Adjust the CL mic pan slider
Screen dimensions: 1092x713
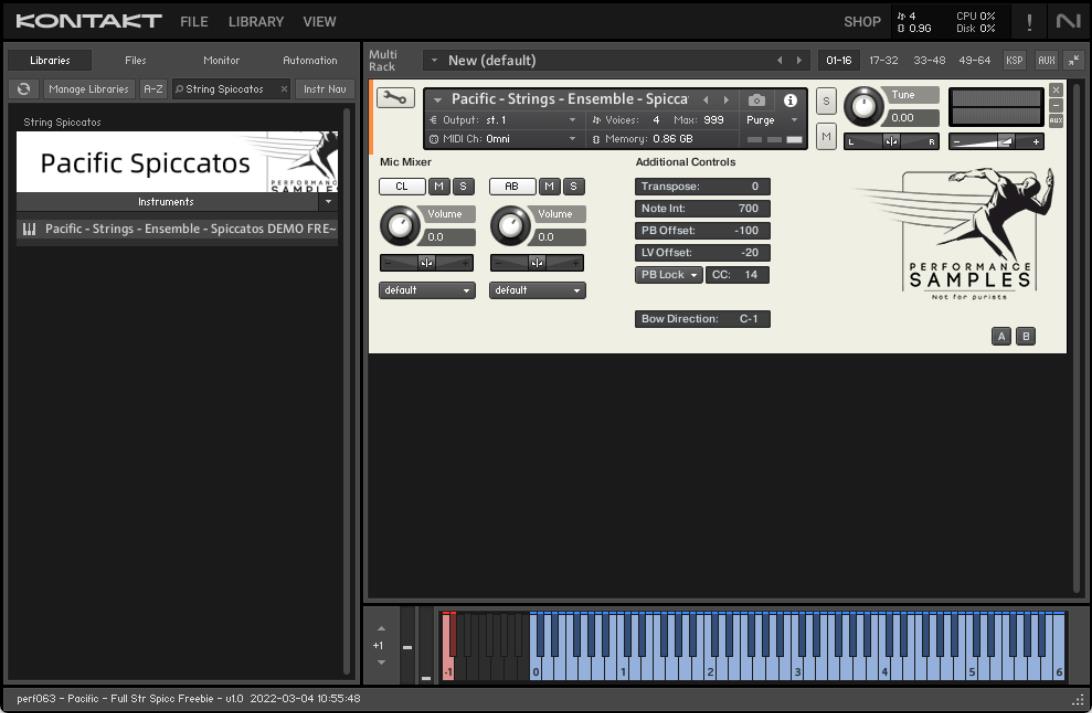click(x=427, y=263)
